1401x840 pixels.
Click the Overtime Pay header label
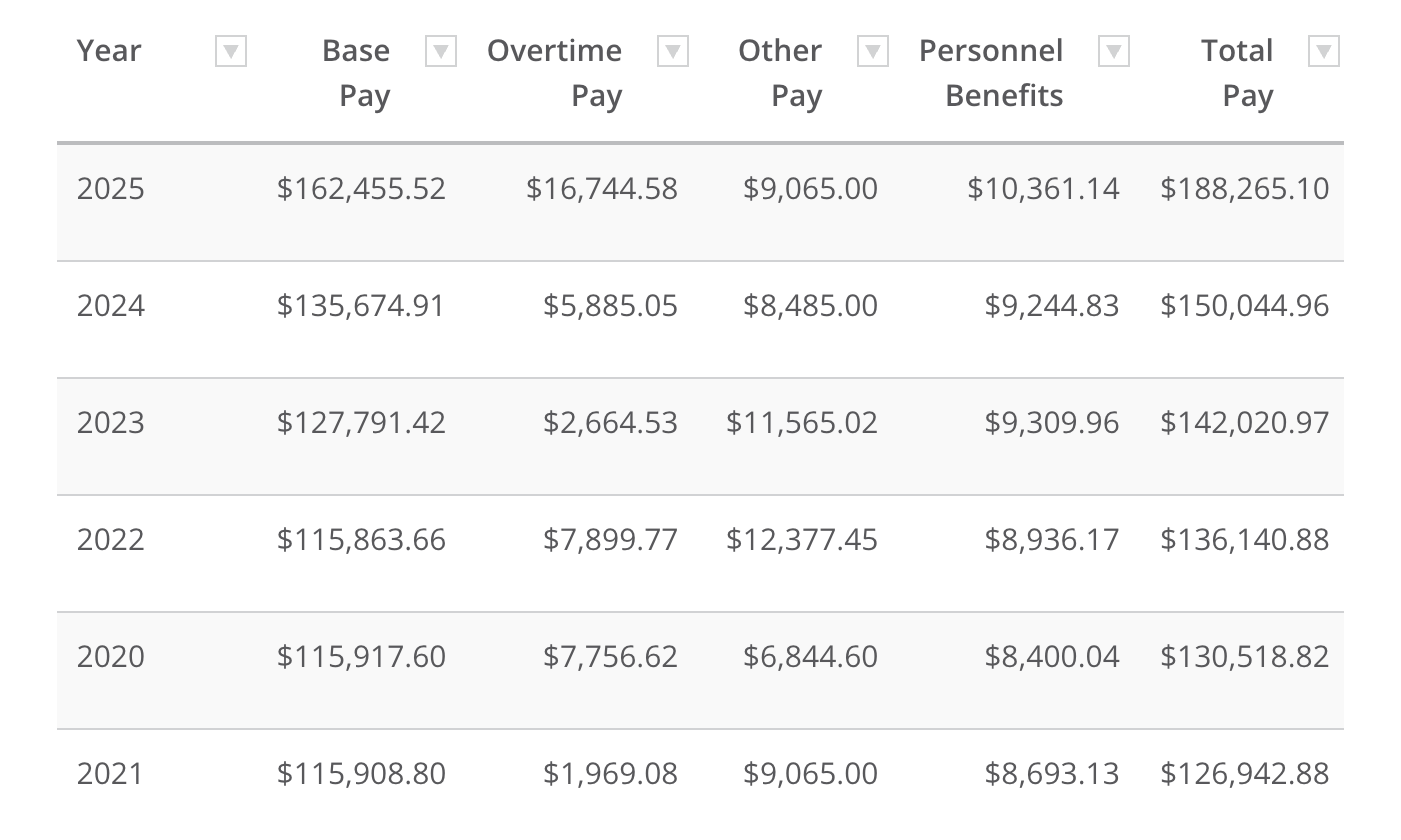(555, 73)
